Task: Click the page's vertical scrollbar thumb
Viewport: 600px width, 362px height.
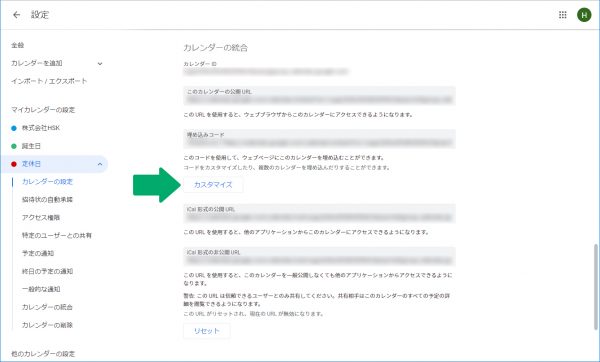Action: 596,287
